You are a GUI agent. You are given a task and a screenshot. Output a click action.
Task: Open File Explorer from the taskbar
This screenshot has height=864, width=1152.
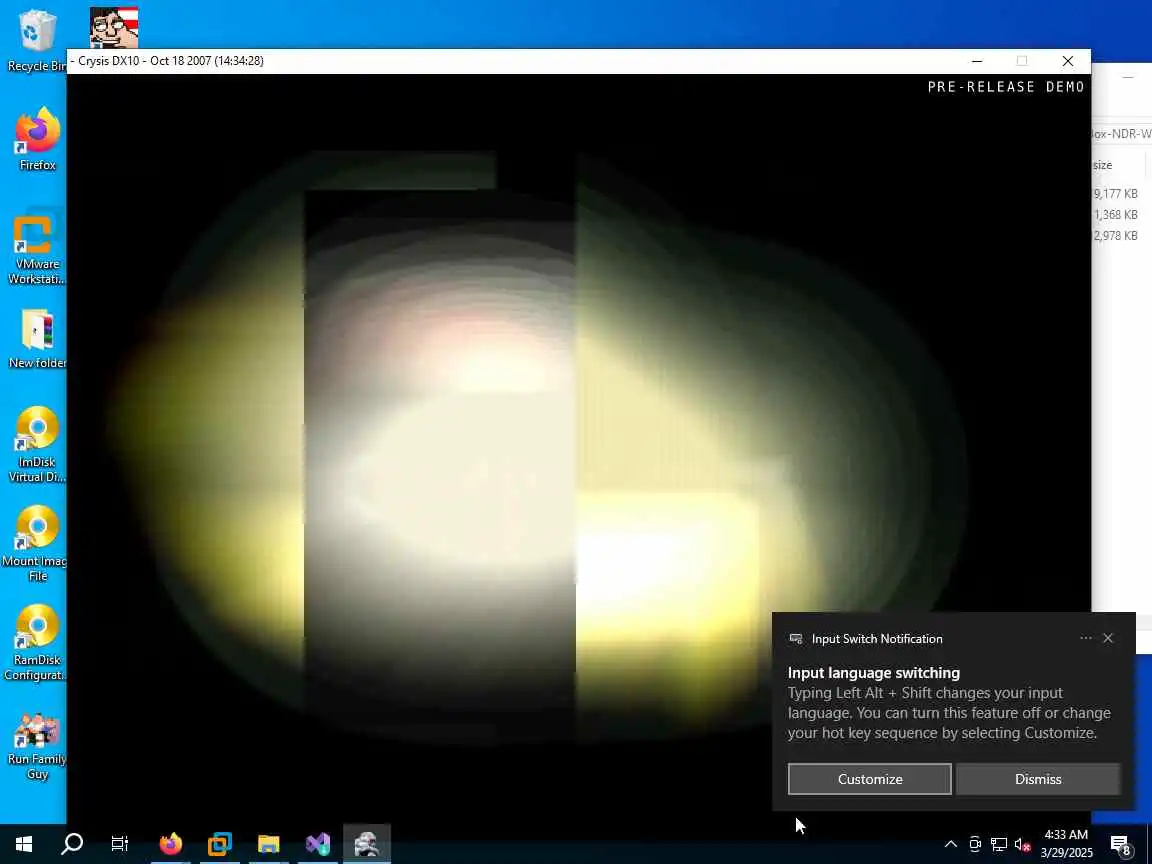pos(268,843)
